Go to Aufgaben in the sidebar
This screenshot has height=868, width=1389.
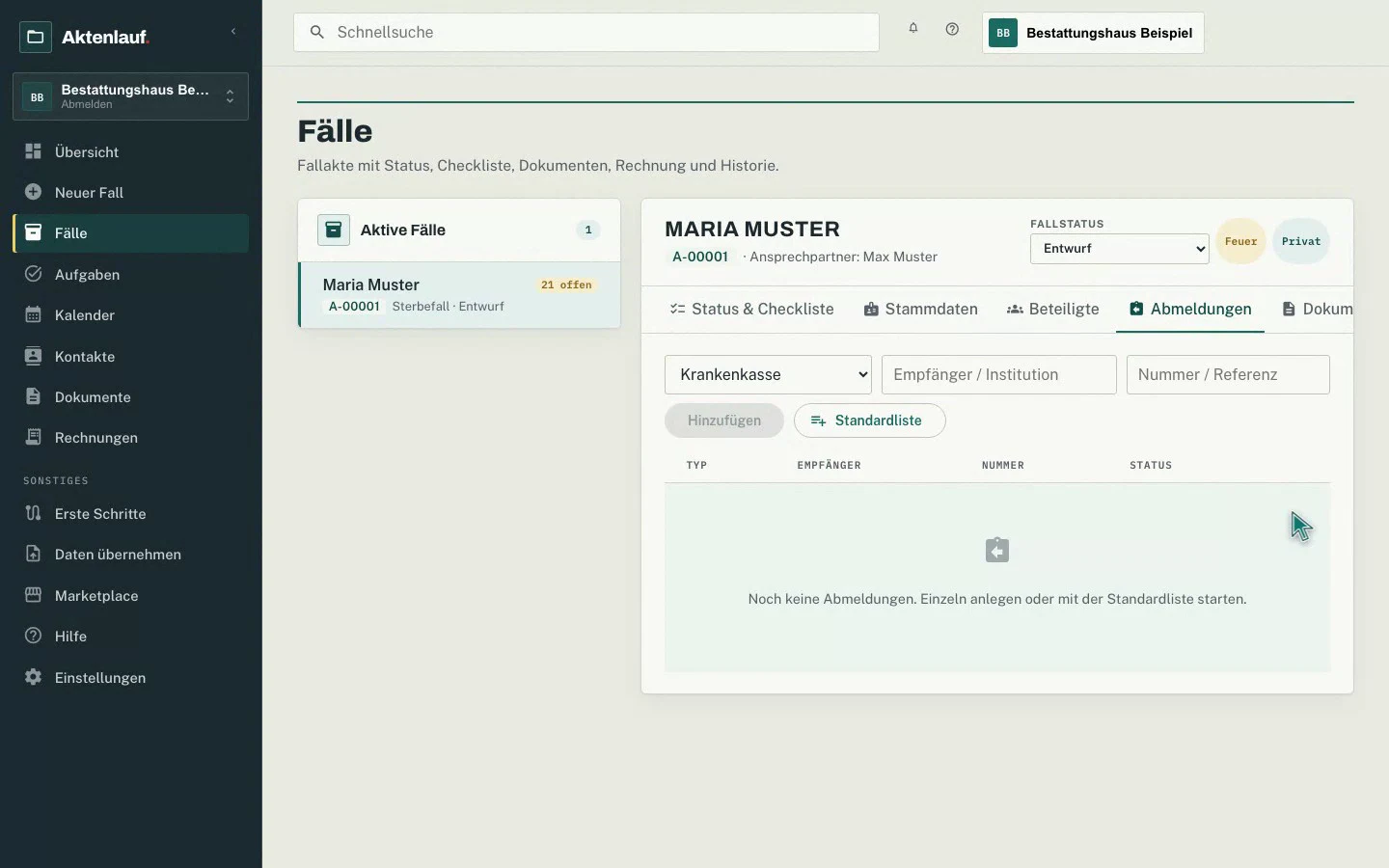tap(130, 274)
